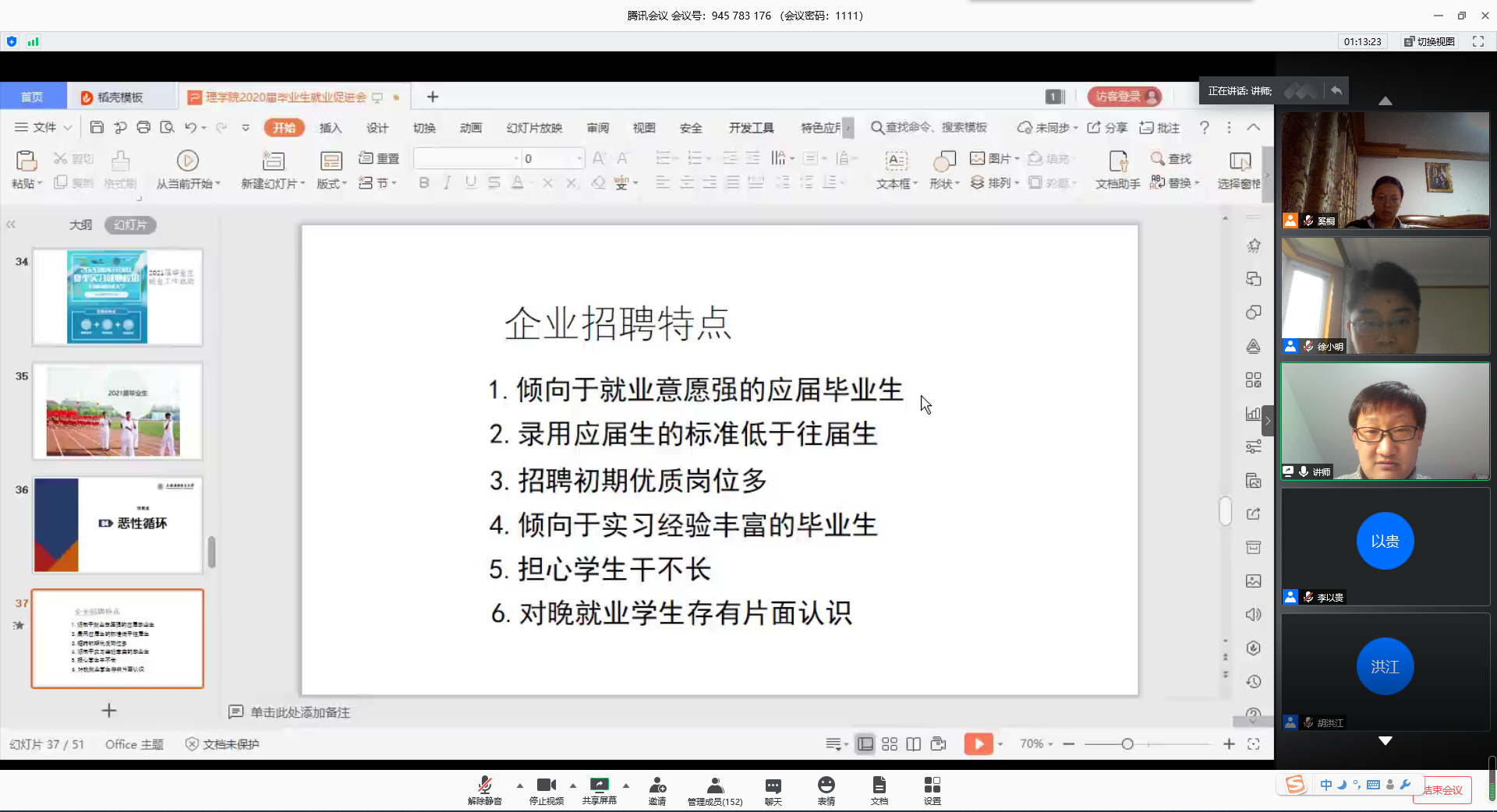Start slideshow with orange play button
This screenshot has height=812, width=1497.
[978, 744]
